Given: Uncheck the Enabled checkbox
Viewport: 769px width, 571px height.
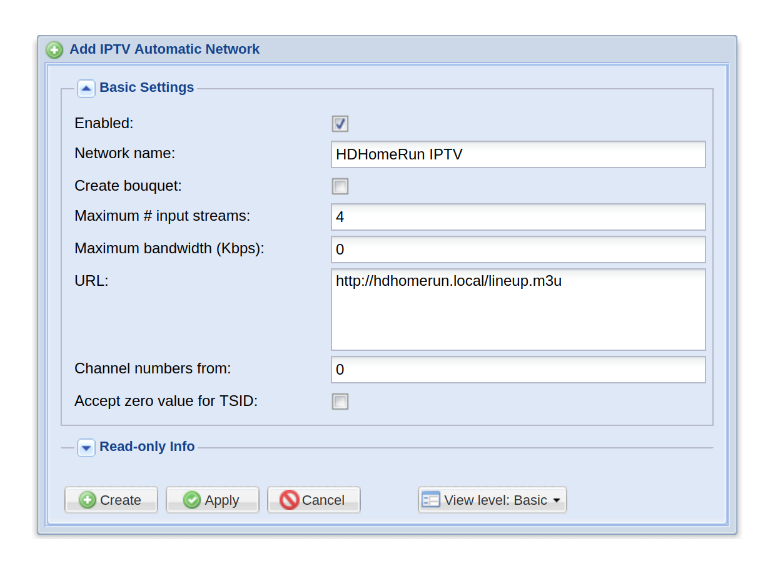Looking at the screenshot, I should [340, 124].
